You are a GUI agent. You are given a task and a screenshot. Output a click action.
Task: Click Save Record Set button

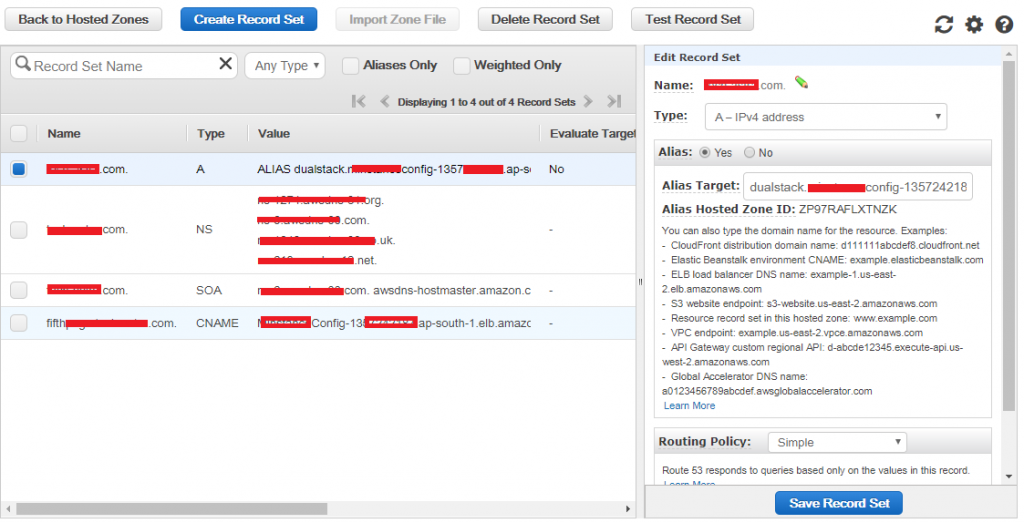tap(839, 503)
